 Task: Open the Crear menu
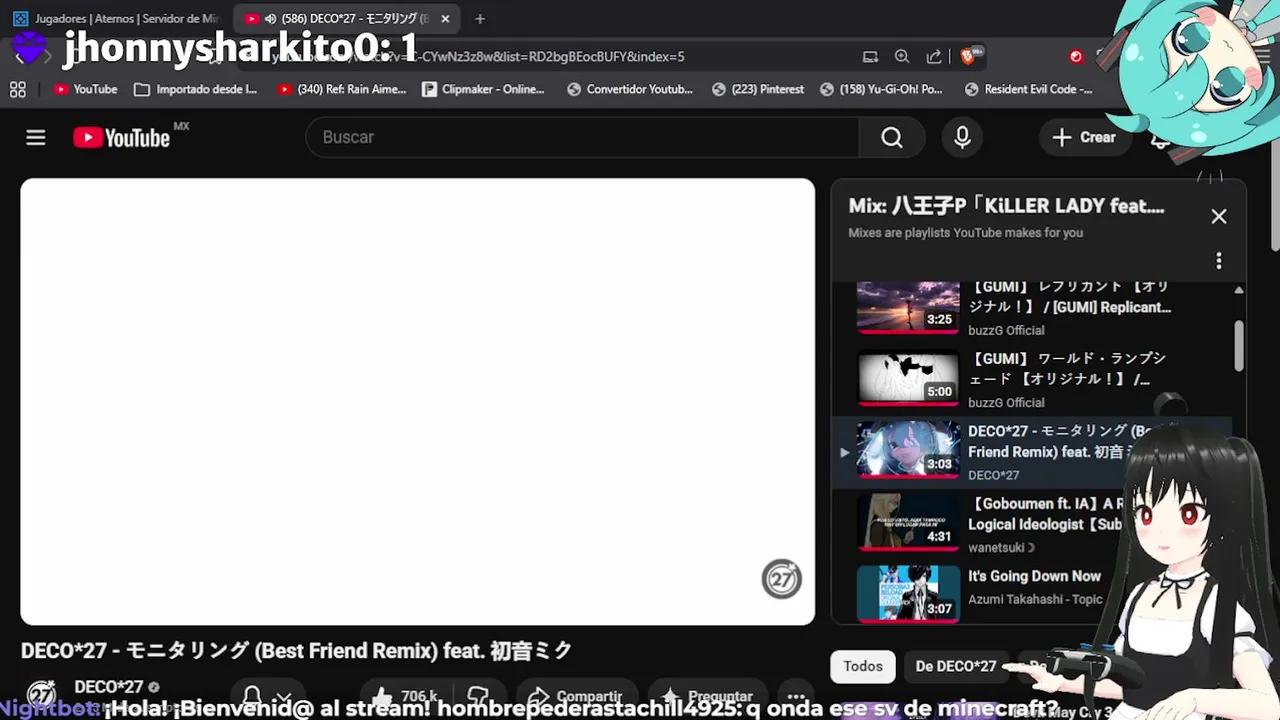point(1084,137)
